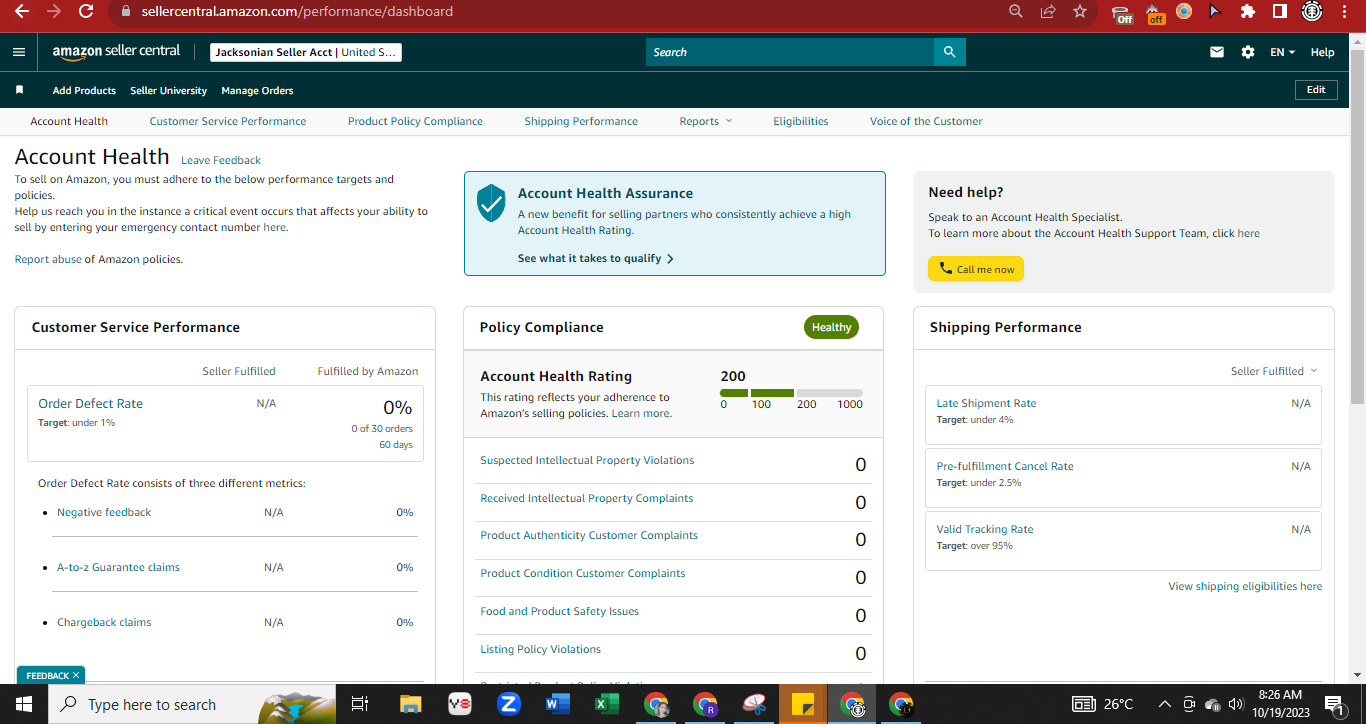Open the Order Defect Rate link
The width and height of the screenshot is (1366, 724).
click(90, 403)
